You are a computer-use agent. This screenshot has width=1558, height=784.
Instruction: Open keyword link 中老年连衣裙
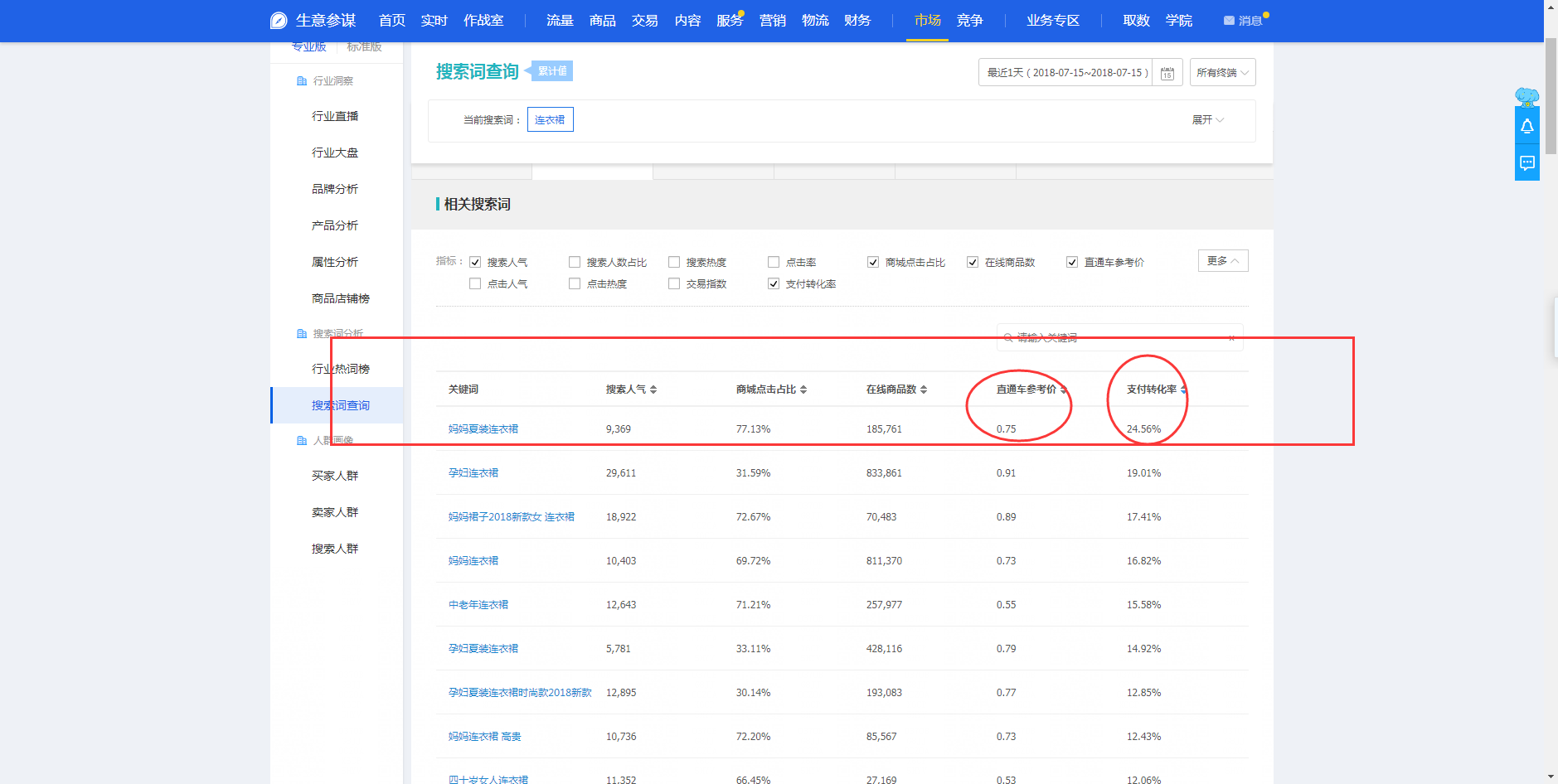(x=478, y=605)
